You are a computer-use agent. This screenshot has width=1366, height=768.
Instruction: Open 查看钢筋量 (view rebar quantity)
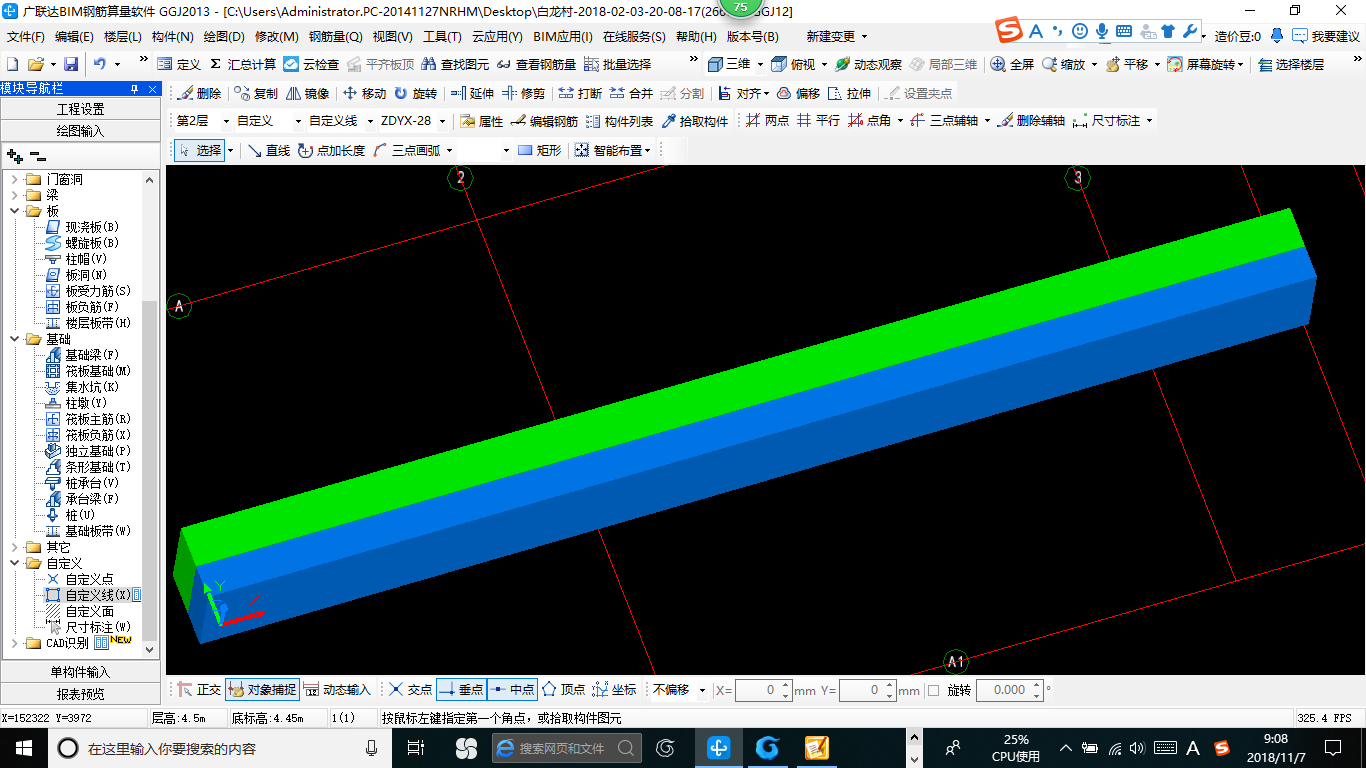[536, 64]
